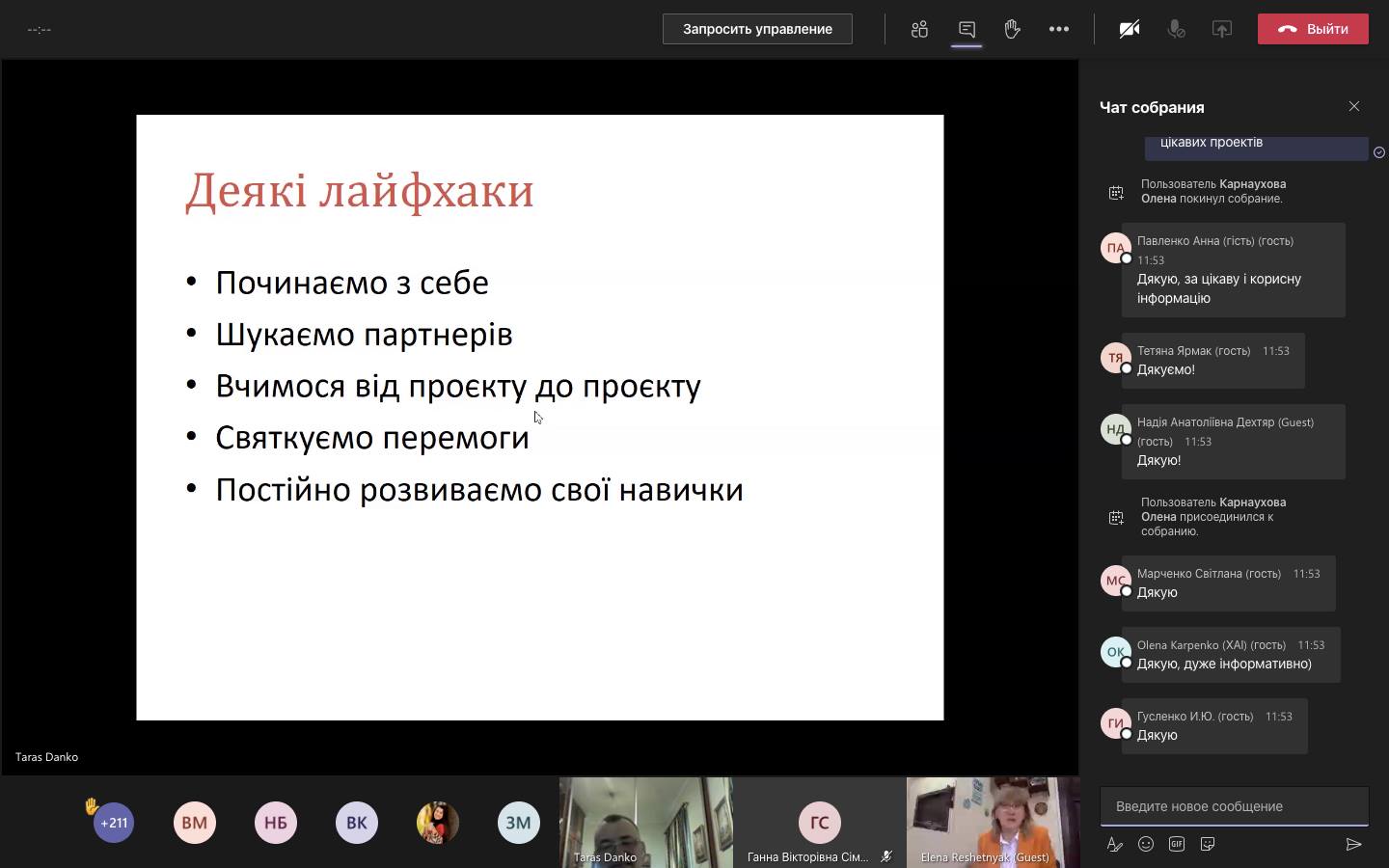Click sender name 'Павленко Анна (гість) (гость)'

pos(1215,241)
